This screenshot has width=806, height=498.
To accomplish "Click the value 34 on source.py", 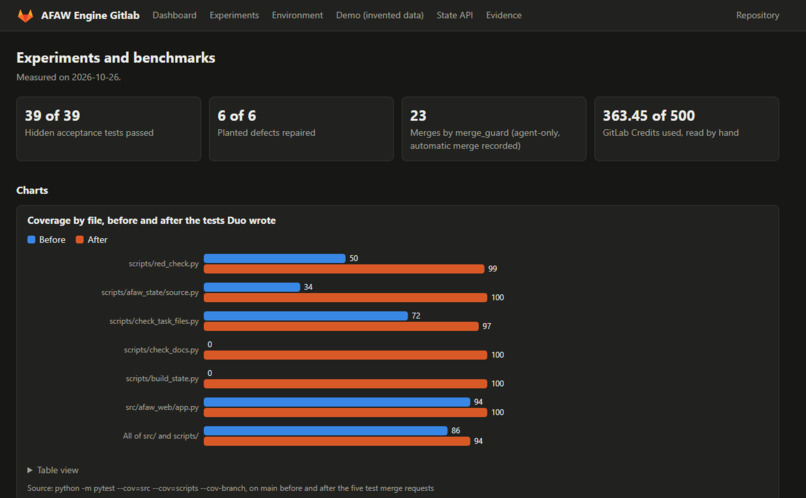I will coord(308,287).
